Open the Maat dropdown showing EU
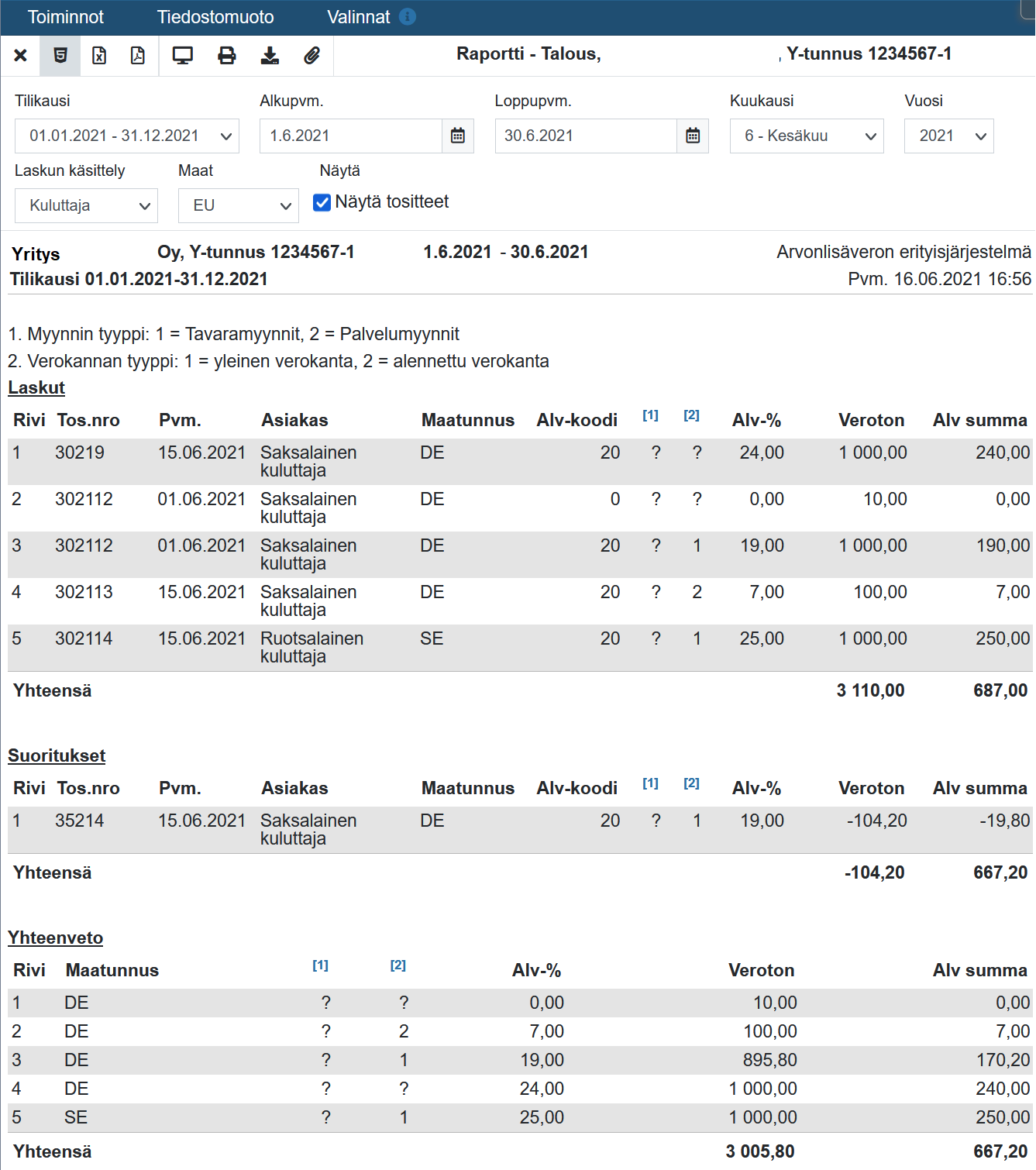The width and height of the screenshot is (1036, 1170). (x=239, y=205)
